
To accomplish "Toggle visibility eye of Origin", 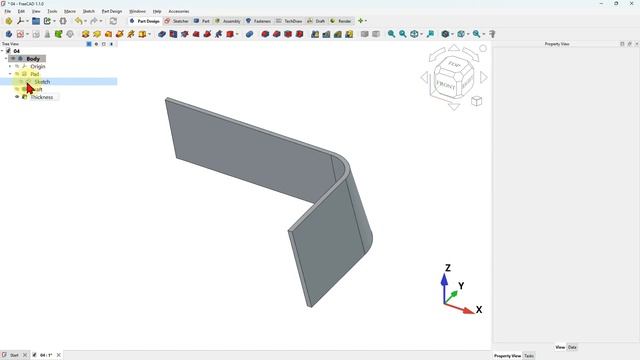I will click(x=17, y=66).
